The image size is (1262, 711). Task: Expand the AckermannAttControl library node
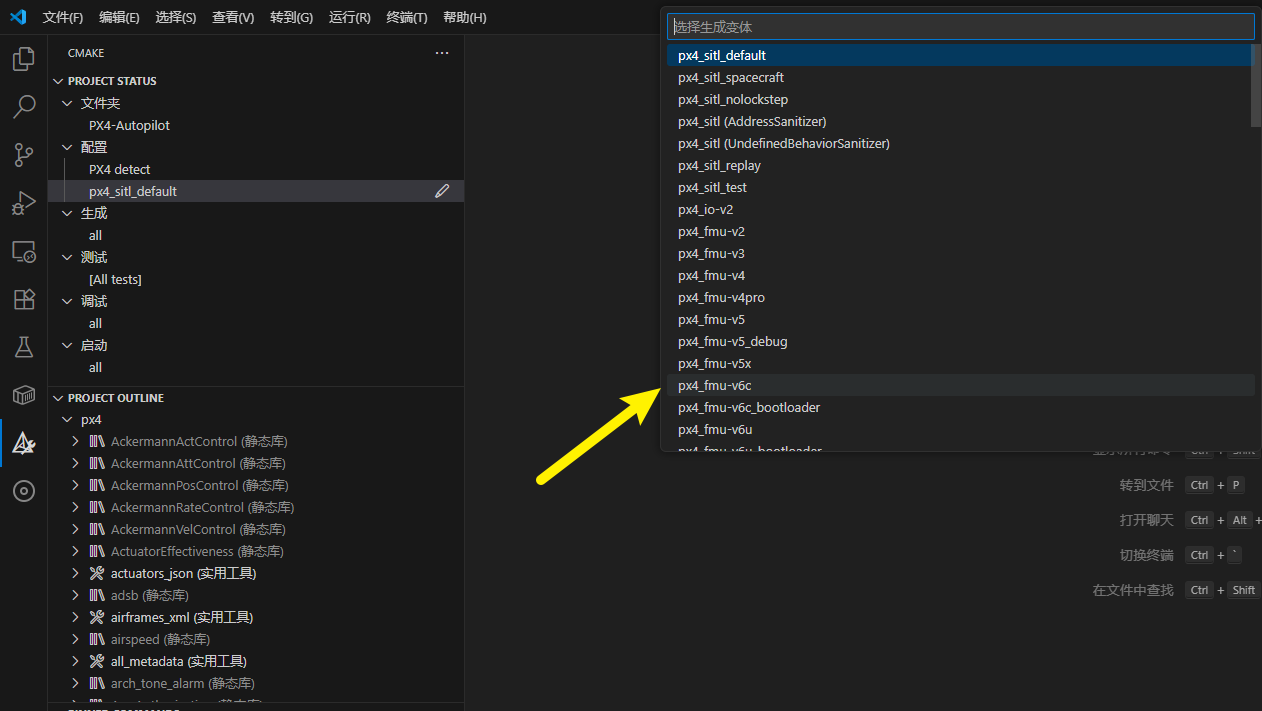pos(76,463)
